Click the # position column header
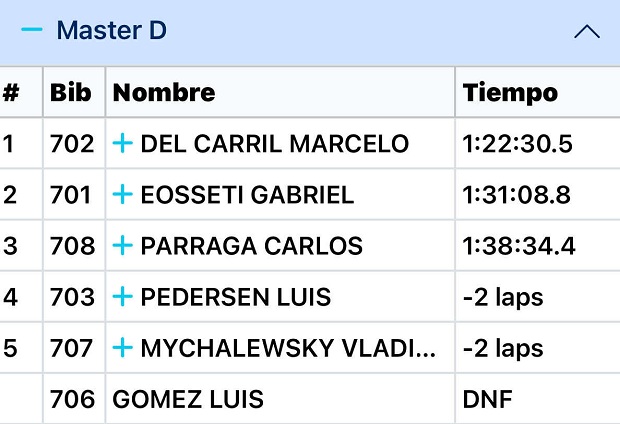This screenshot has width=620, height=424. click(12, 93)
